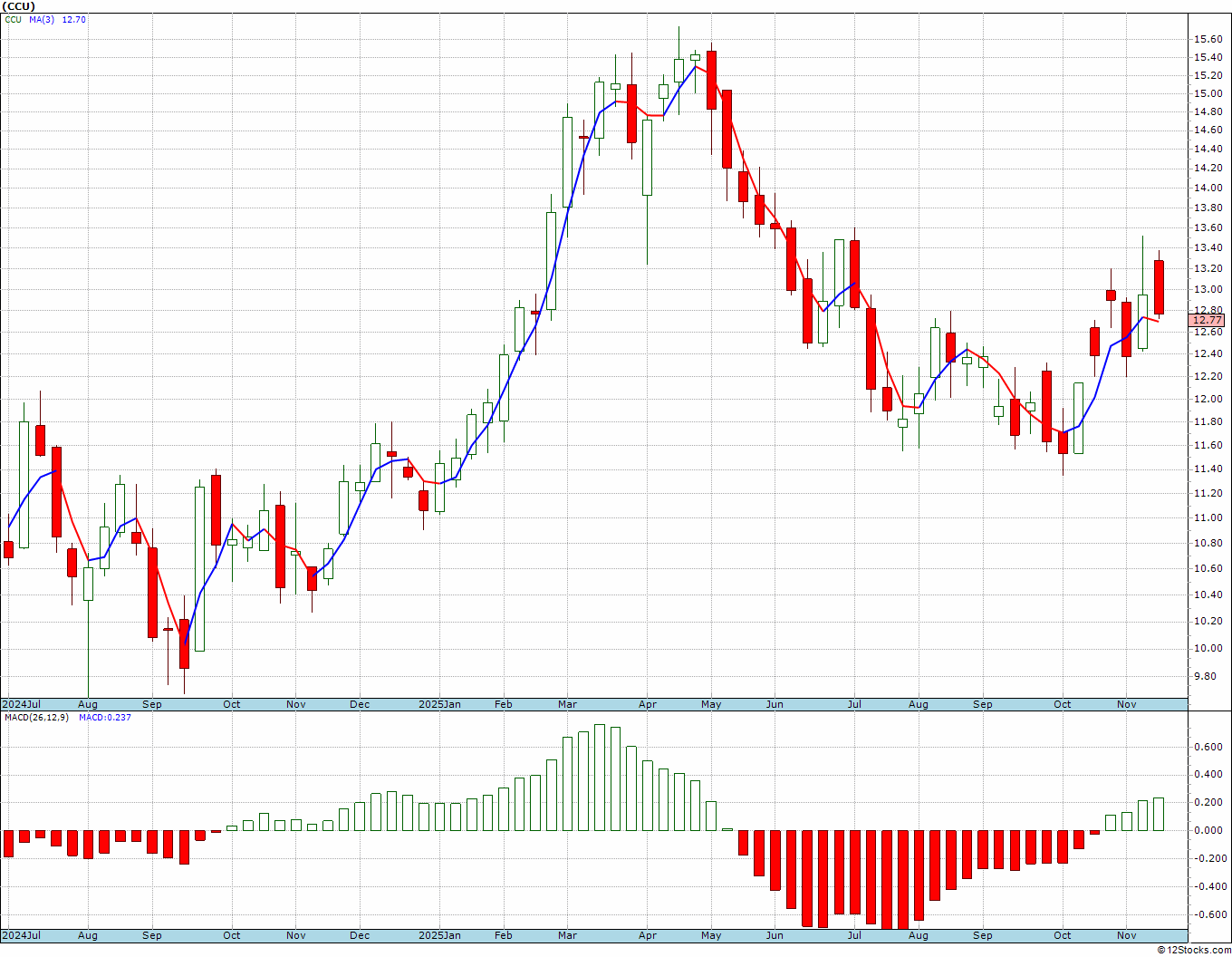The image size is (1232, 957).
Task: Pick the 13.60 price axis label
Action: click(1208, 228)
